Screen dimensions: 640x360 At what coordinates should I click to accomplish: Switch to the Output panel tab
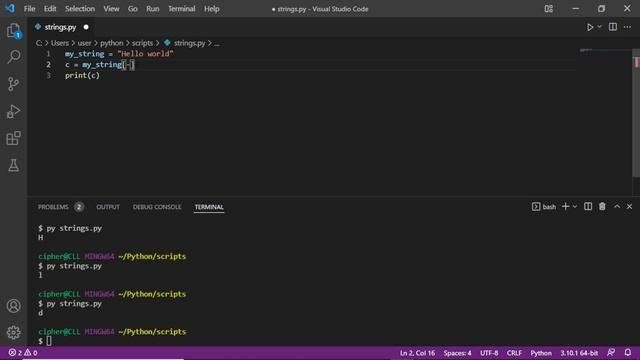click(x=108, y=207)
